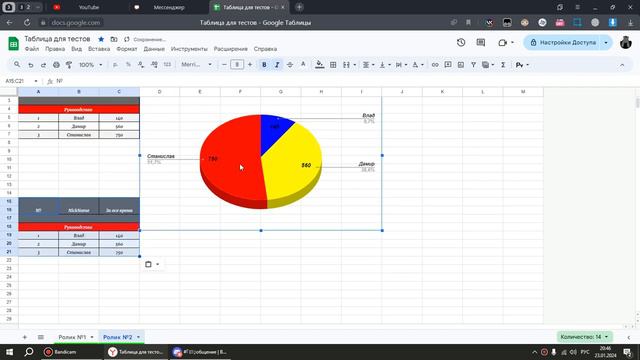Add a new sheet with plus button
The height and width of the screenshot is (360, 640).
(24, 337)
